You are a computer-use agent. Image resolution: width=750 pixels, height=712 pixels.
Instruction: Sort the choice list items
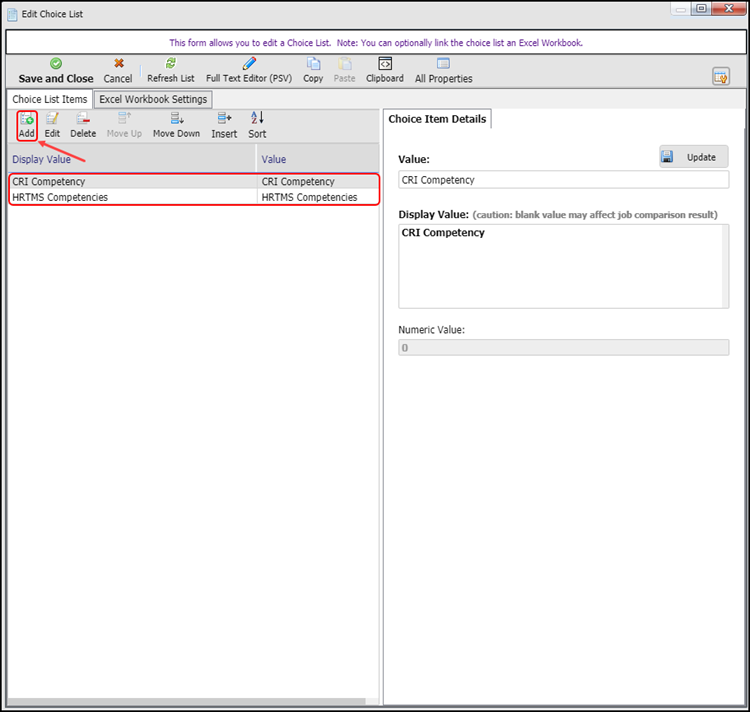tap(257, 125)
